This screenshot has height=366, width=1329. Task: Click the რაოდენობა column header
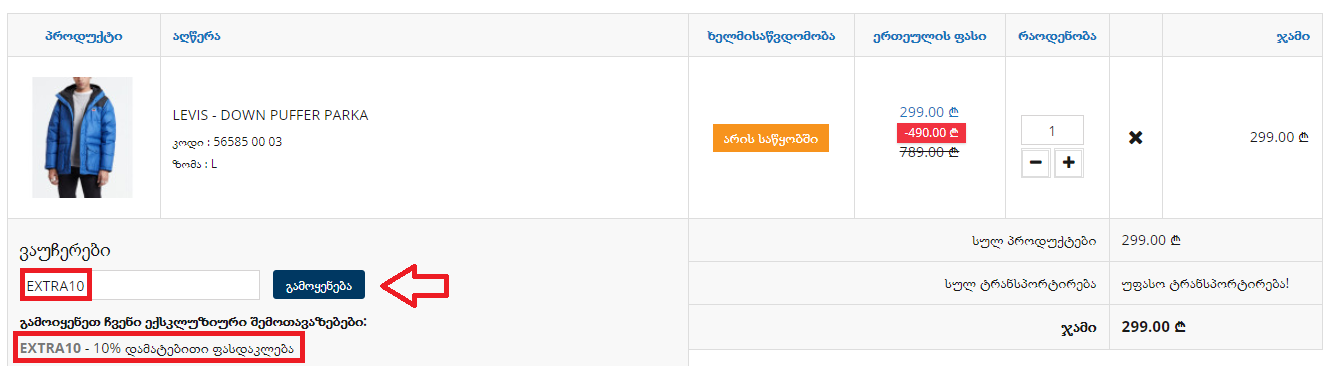coord(1057,36)
